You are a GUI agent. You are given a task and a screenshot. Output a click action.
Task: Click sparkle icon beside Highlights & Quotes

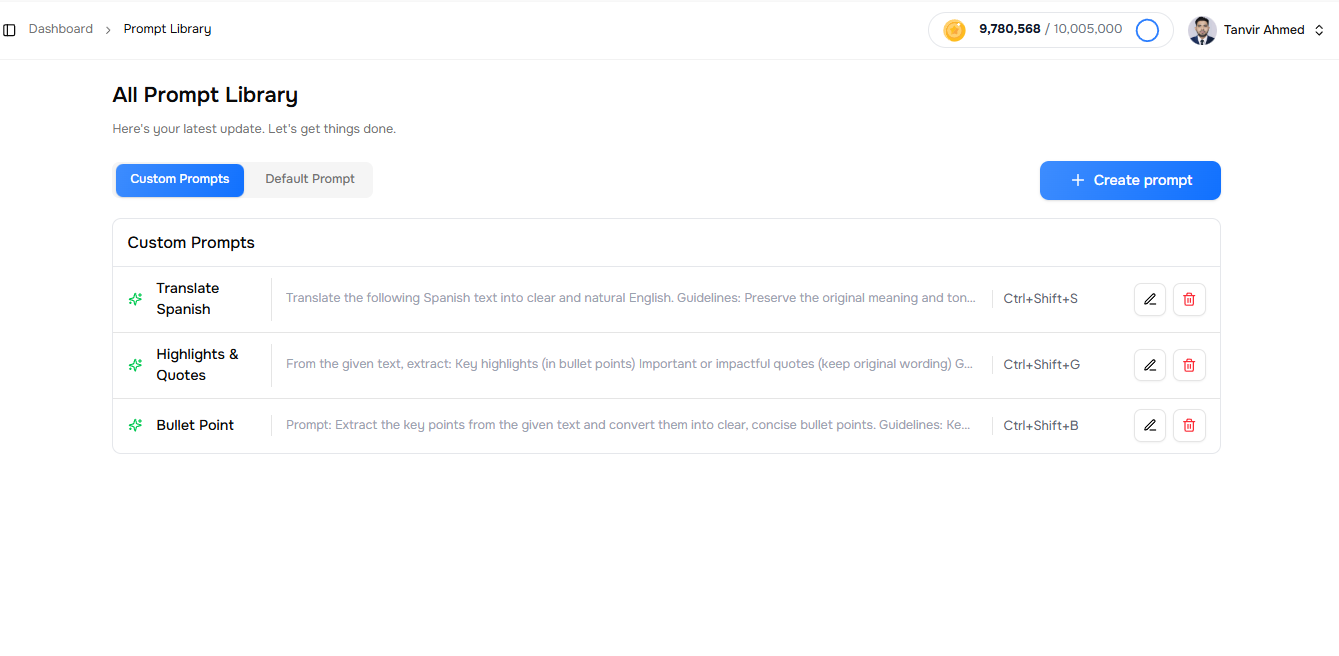135,365
